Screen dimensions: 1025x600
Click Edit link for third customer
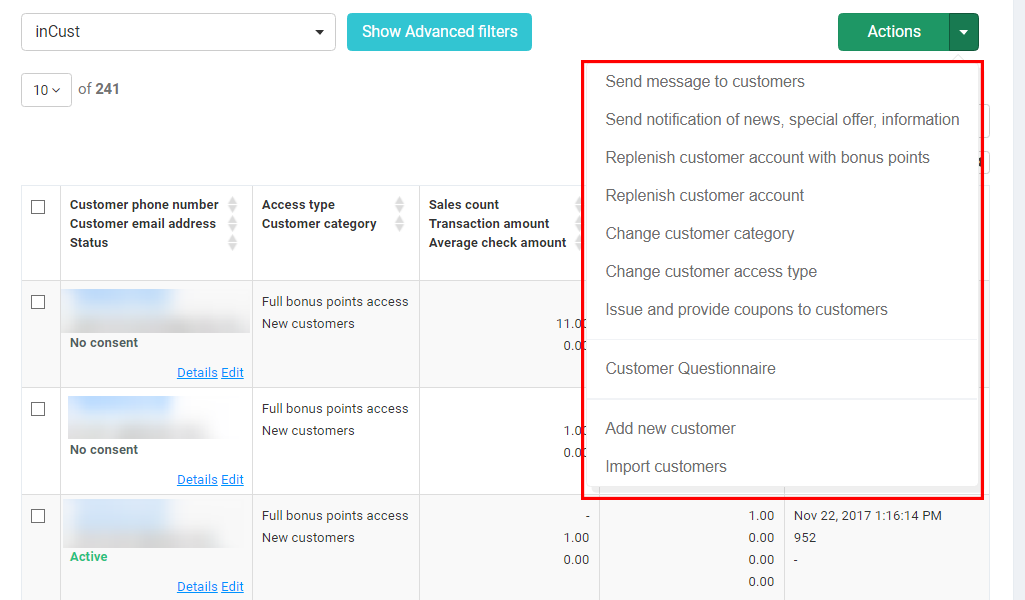[x=232, y=587]
